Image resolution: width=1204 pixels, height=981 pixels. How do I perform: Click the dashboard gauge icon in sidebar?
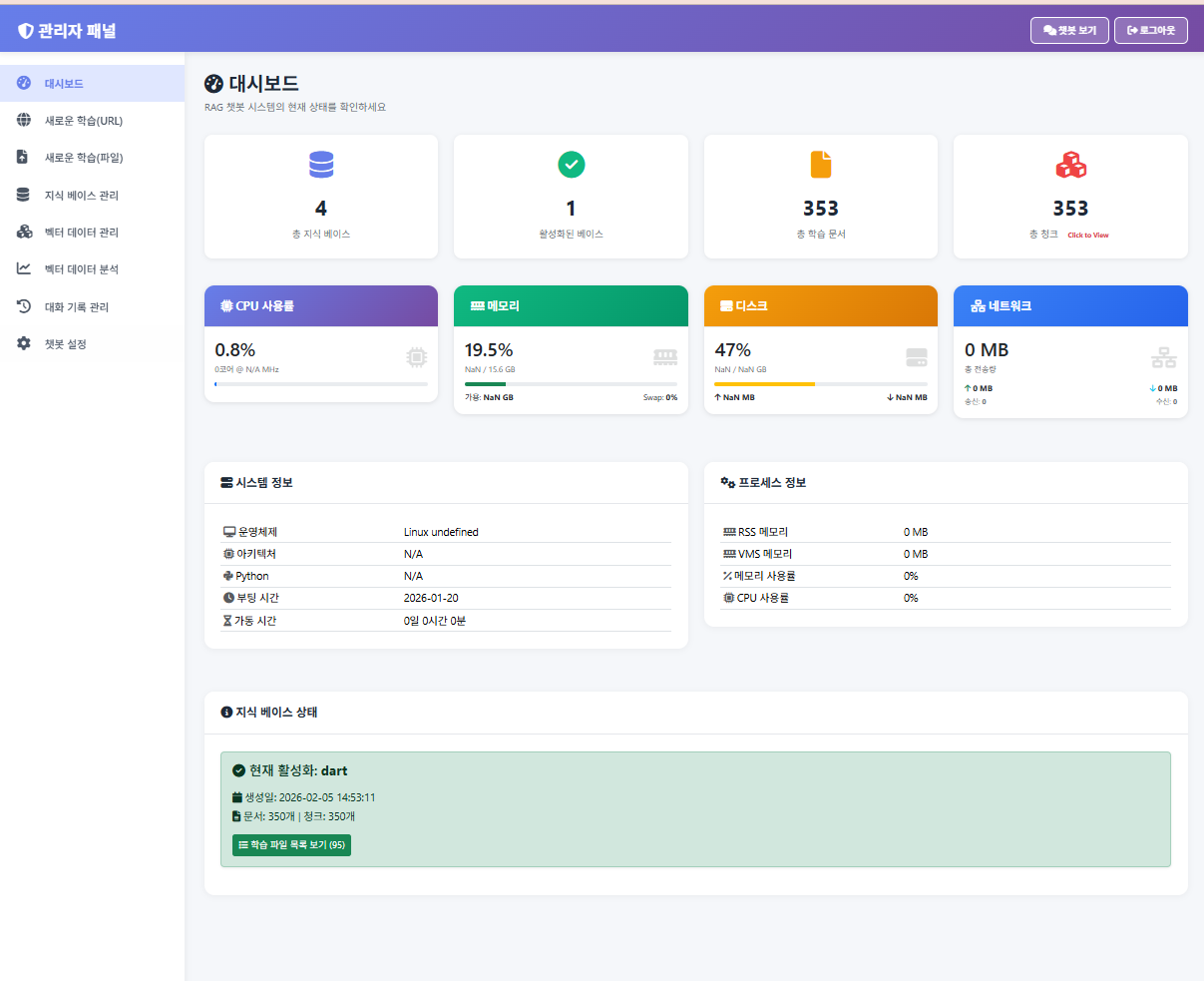tap(23, 83)
